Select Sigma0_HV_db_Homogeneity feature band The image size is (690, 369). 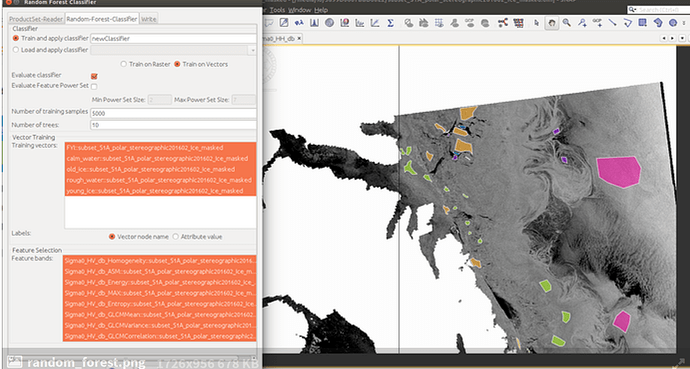pos(160,260)
